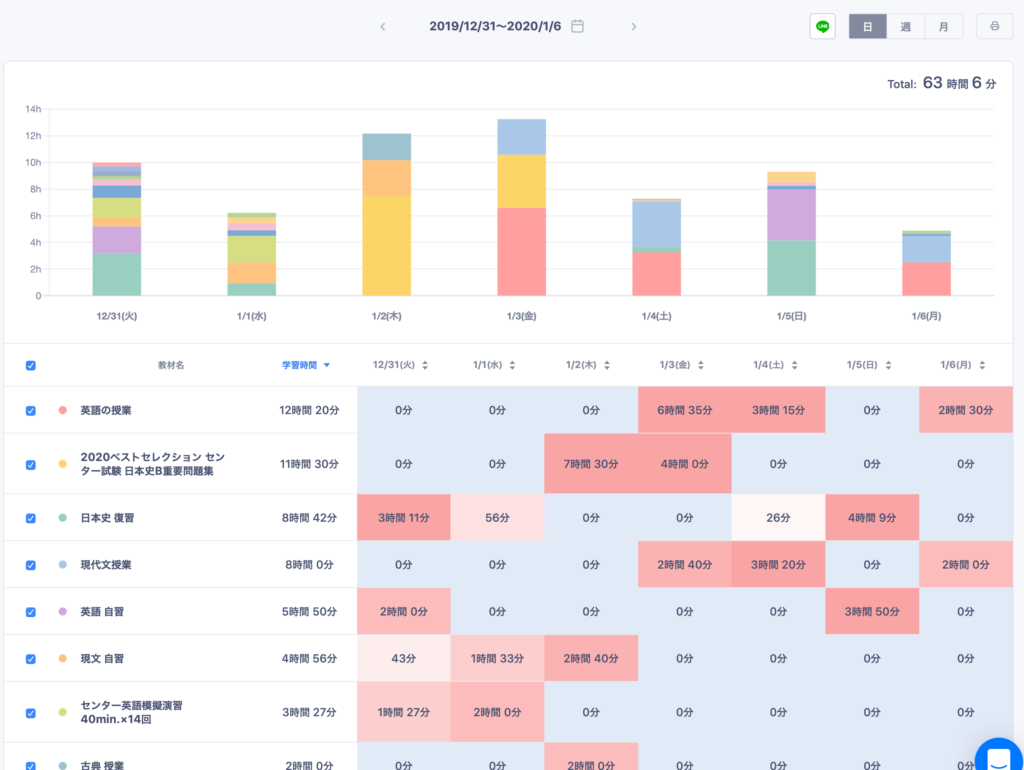Switch to the 週 view tab
Viewport: 1024px width, 770px height.
(x=905, y=27)
